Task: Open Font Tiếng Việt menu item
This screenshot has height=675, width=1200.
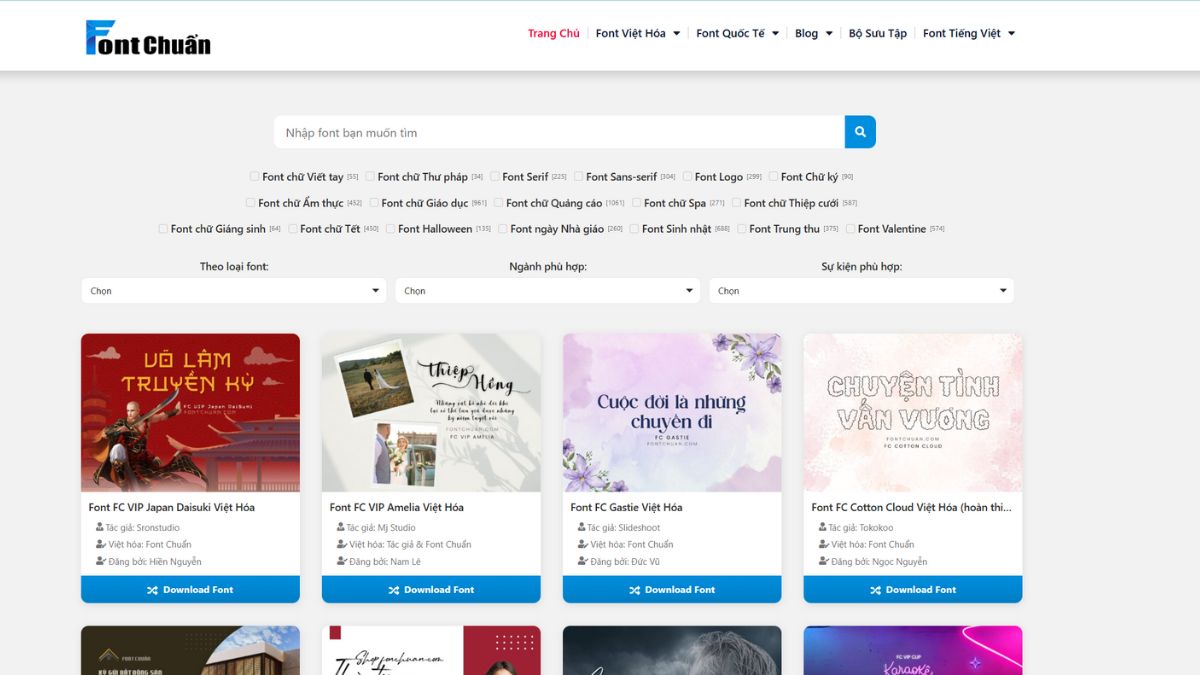Action: (x=962, y=33)
